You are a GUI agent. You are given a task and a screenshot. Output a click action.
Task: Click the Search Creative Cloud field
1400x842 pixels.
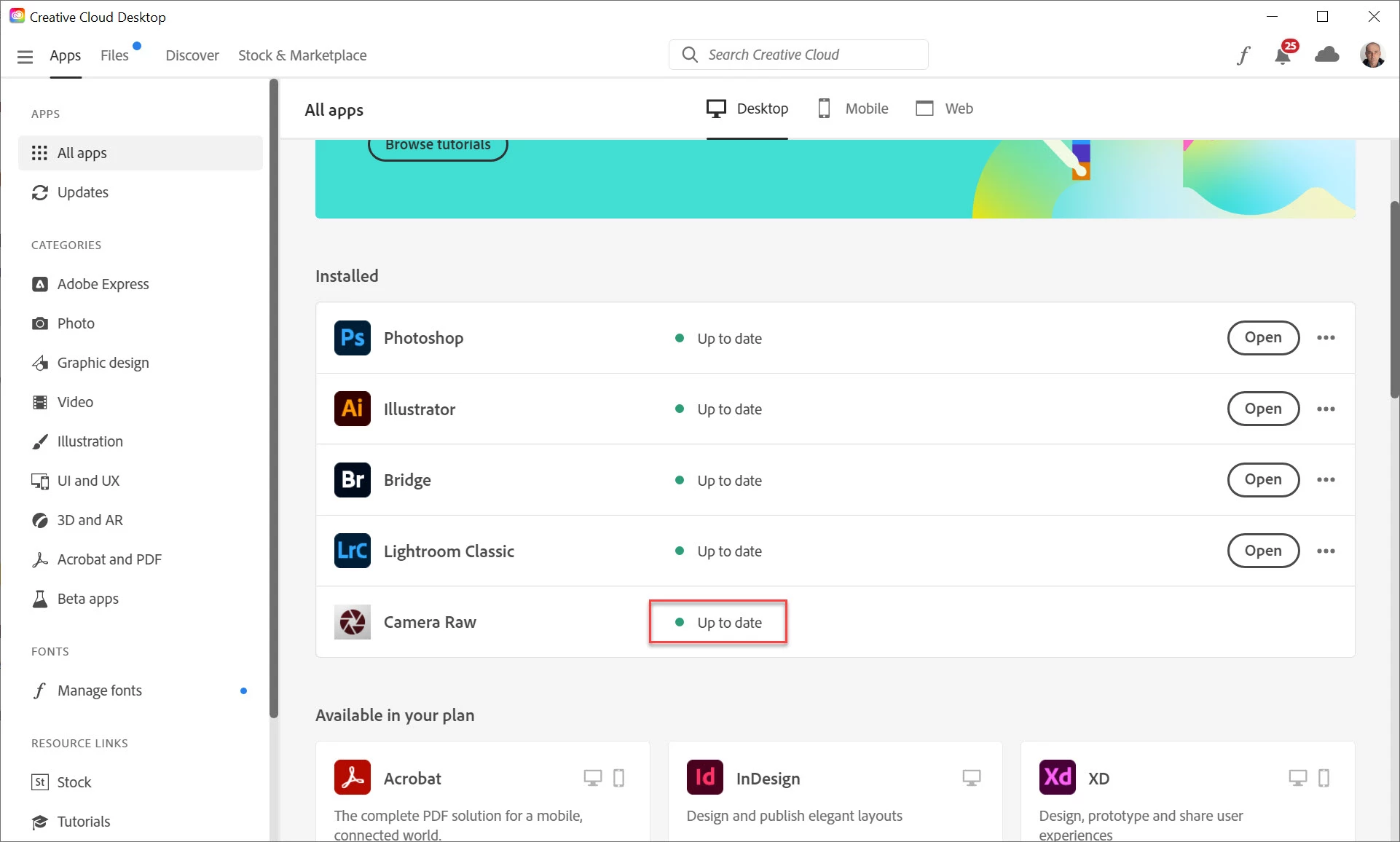pyautogui.click(x=798, y=55)
